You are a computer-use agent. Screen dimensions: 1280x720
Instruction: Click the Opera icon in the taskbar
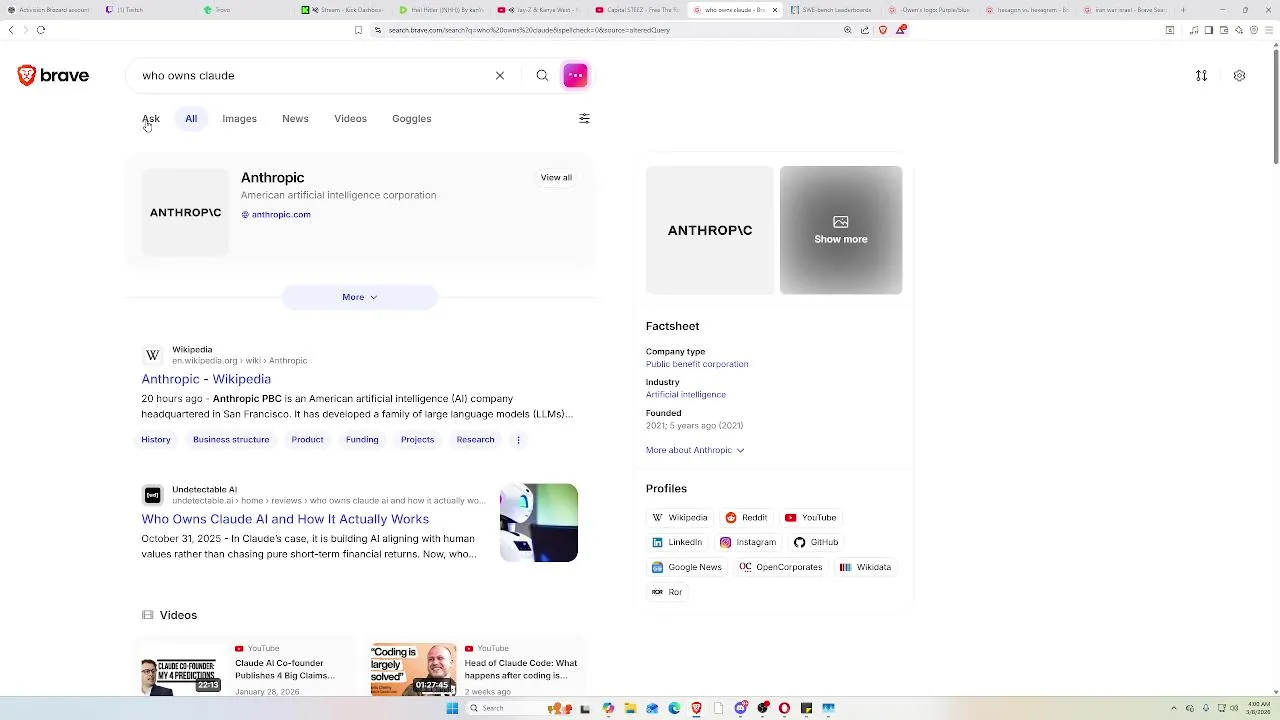[784, 708]
